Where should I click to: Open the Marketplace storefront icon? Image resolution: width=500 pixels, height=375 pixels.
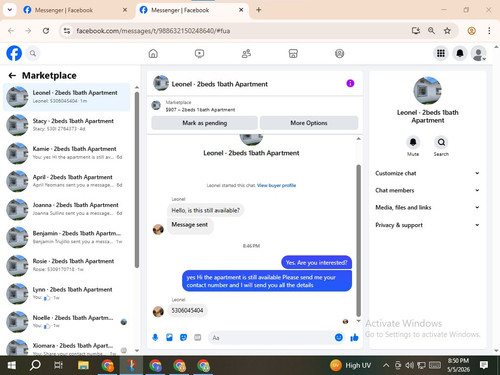[x=293, y=54]
